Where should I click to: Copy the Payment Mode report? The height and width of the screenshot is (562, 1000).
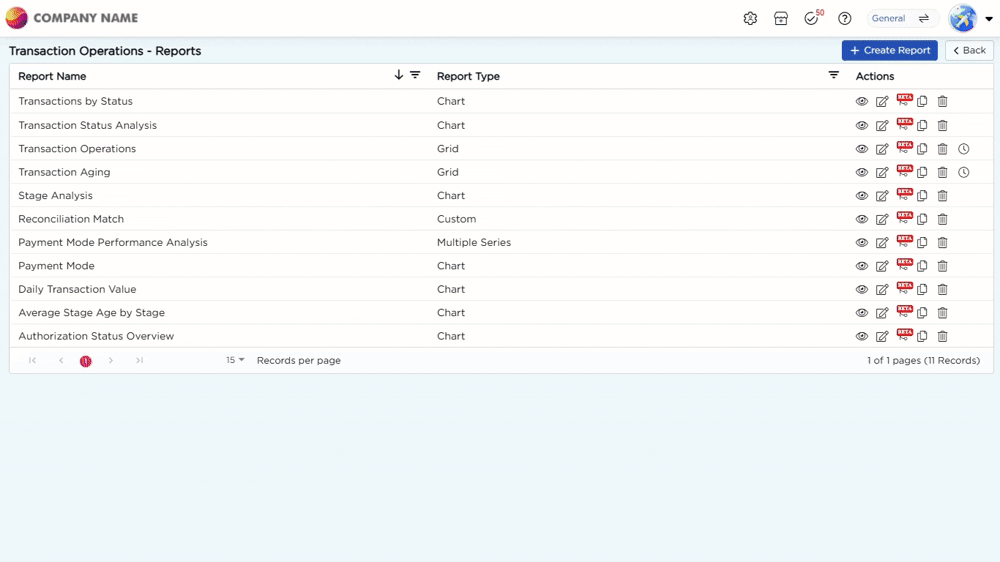point(922,266)
